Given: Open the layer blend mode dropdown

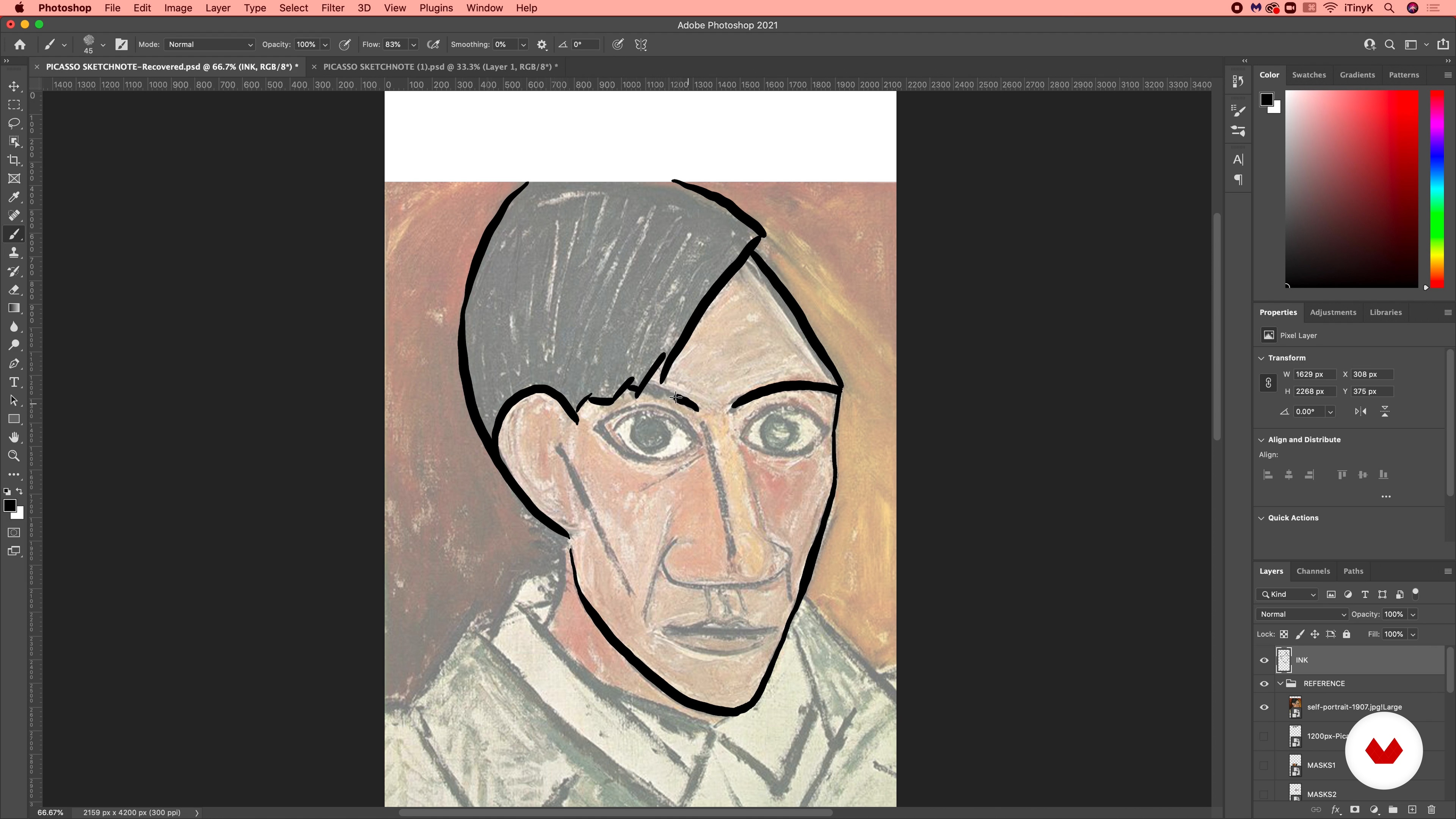Looking at the screenshot, I should [1302, 614].
